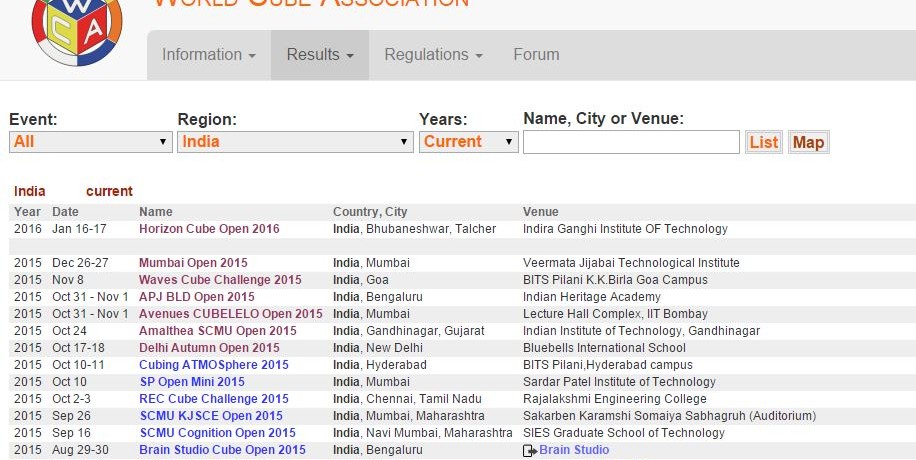Go to the Forum page
The width and height of the screenshot is (916, 460).
[x=536, y=55]
